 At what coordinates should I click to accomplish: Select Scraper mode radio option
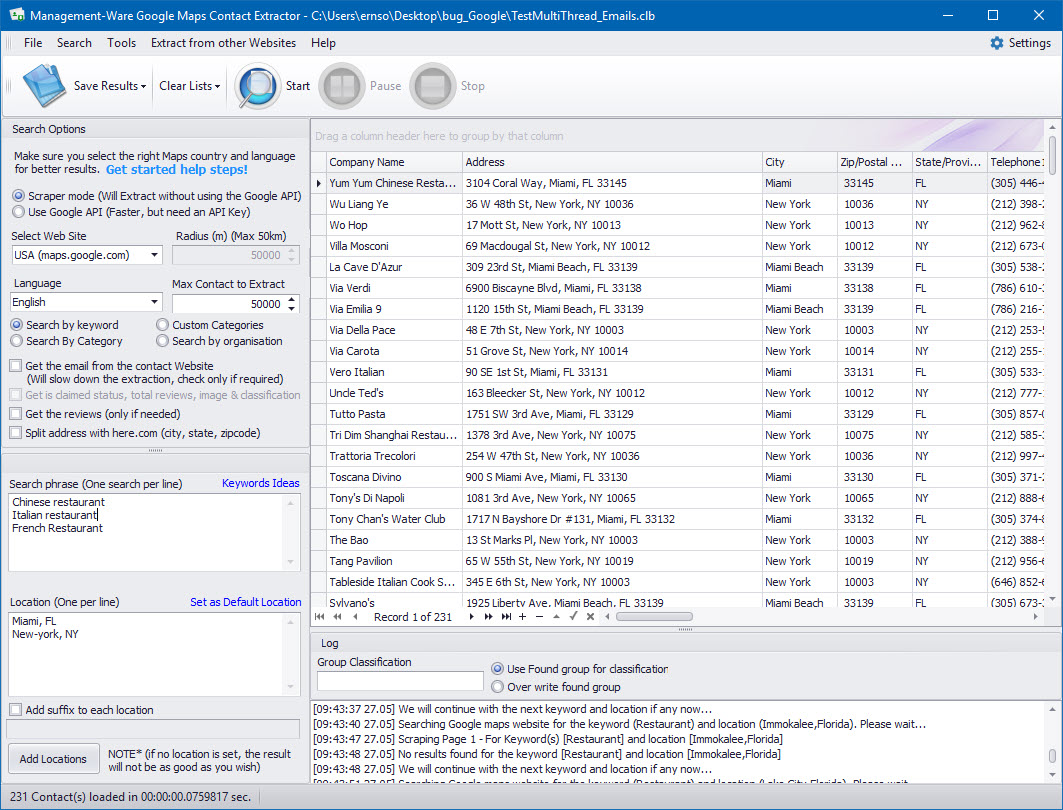pyautogui.click(x=18, y=196)
